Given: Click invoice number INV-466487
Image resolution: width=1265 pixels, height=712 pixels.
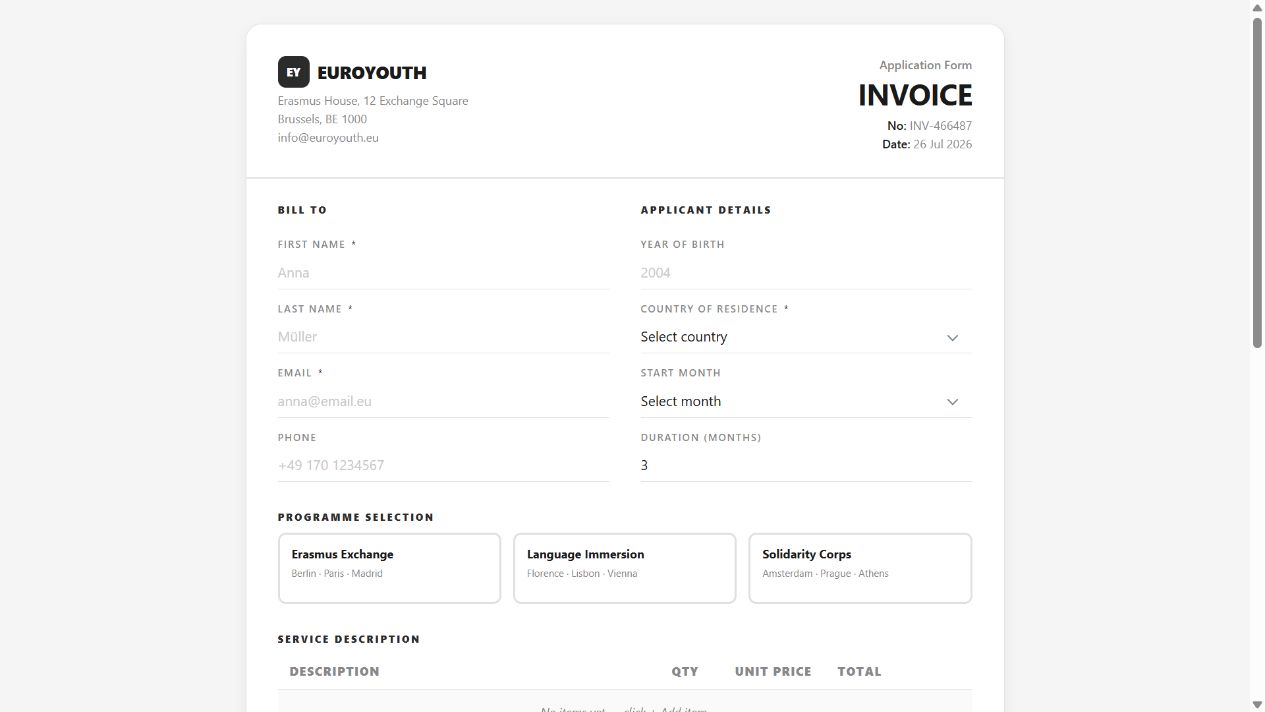Looking at the screenshot, I should tap(940, 126).
